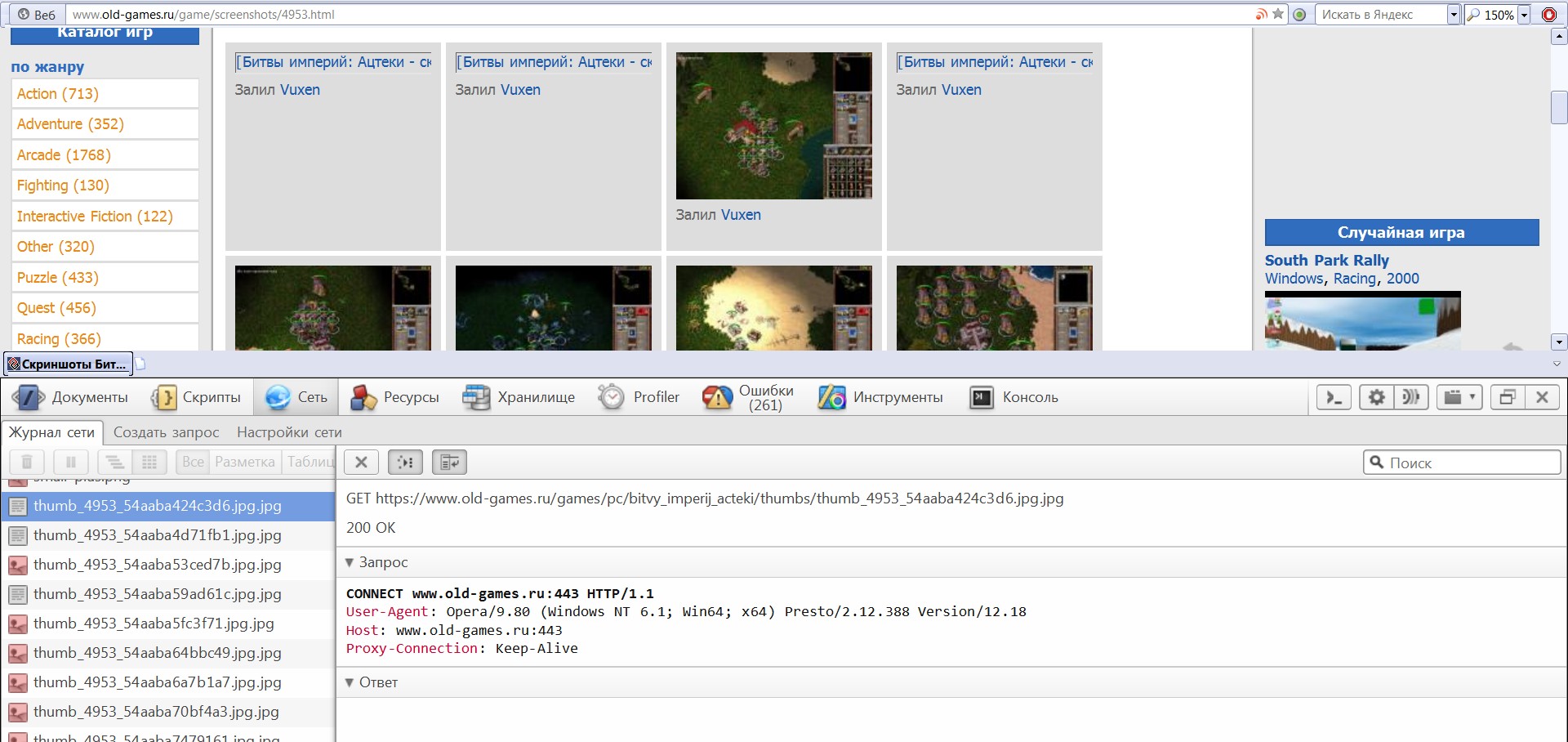Click the Консоль panel icon

[982, 397]
